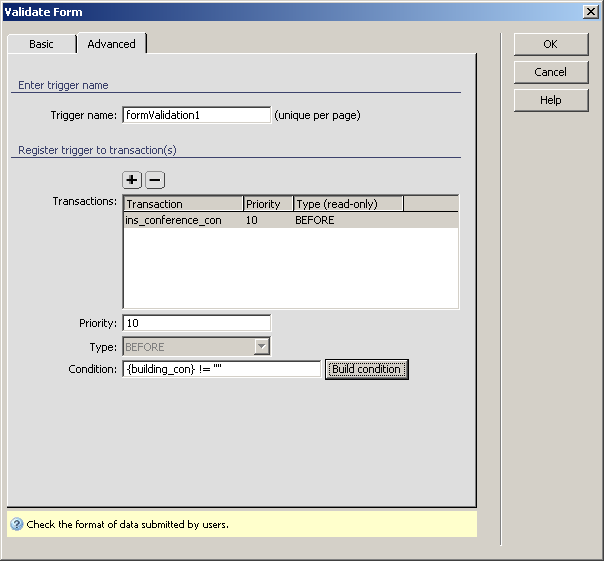The height and width of the screenshot is (561, 604).
Task: Click the Transaction column header
Action: pyautogui.click(x=183, y=204)
